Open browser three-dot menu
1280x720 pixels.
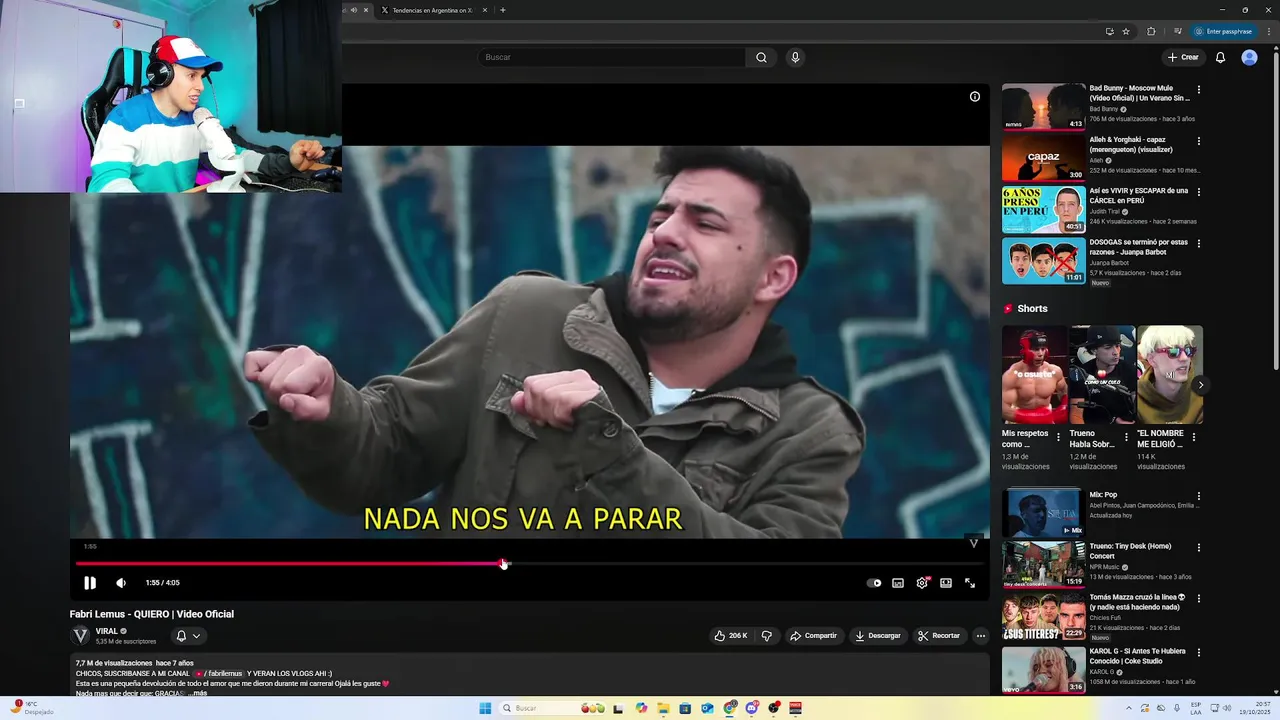point(1267,31)
